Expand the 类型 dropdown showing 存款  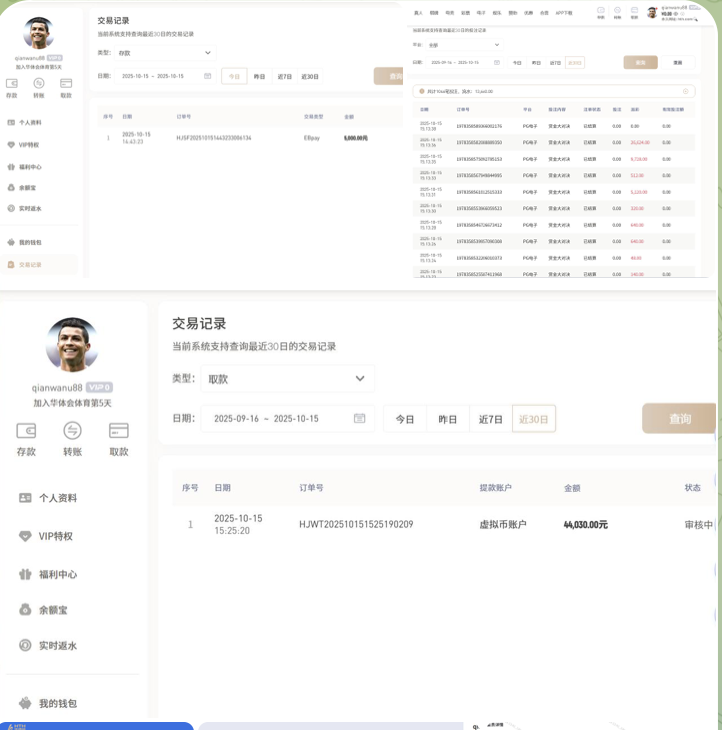[x=165, y=52]
